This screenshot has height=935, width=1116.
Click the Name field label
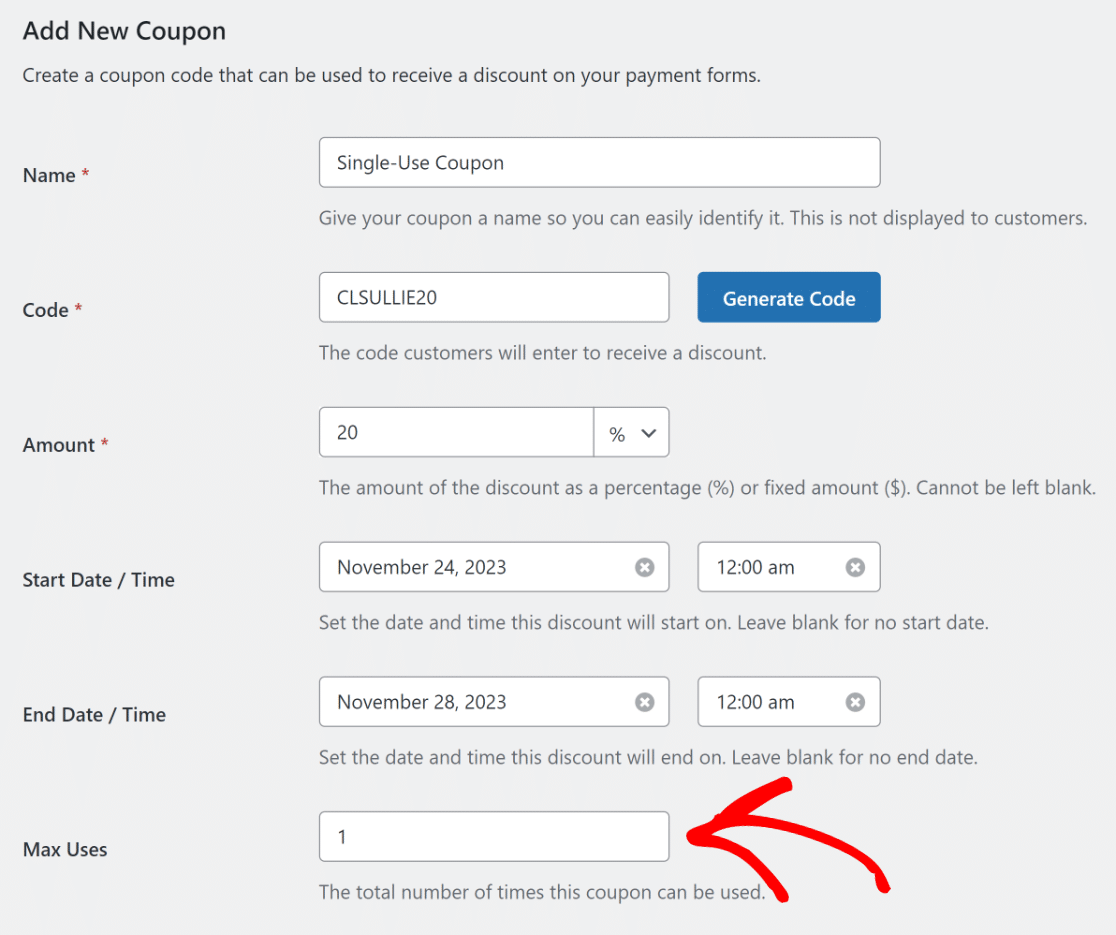point(49,175)
